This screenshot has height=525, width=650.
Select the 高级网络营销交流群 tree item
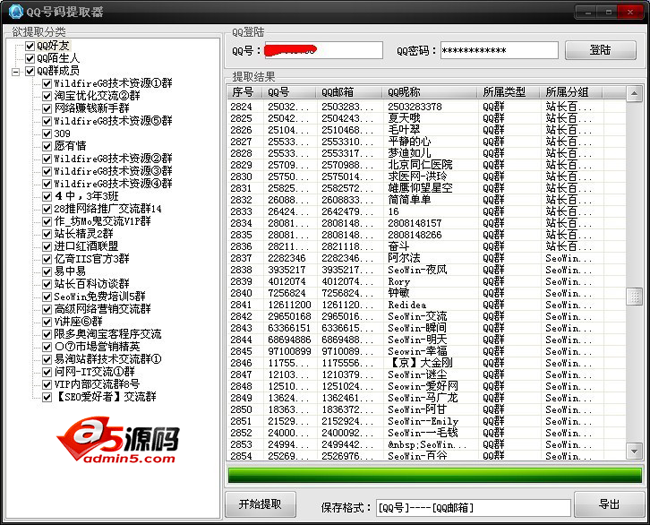click(102, 309)
